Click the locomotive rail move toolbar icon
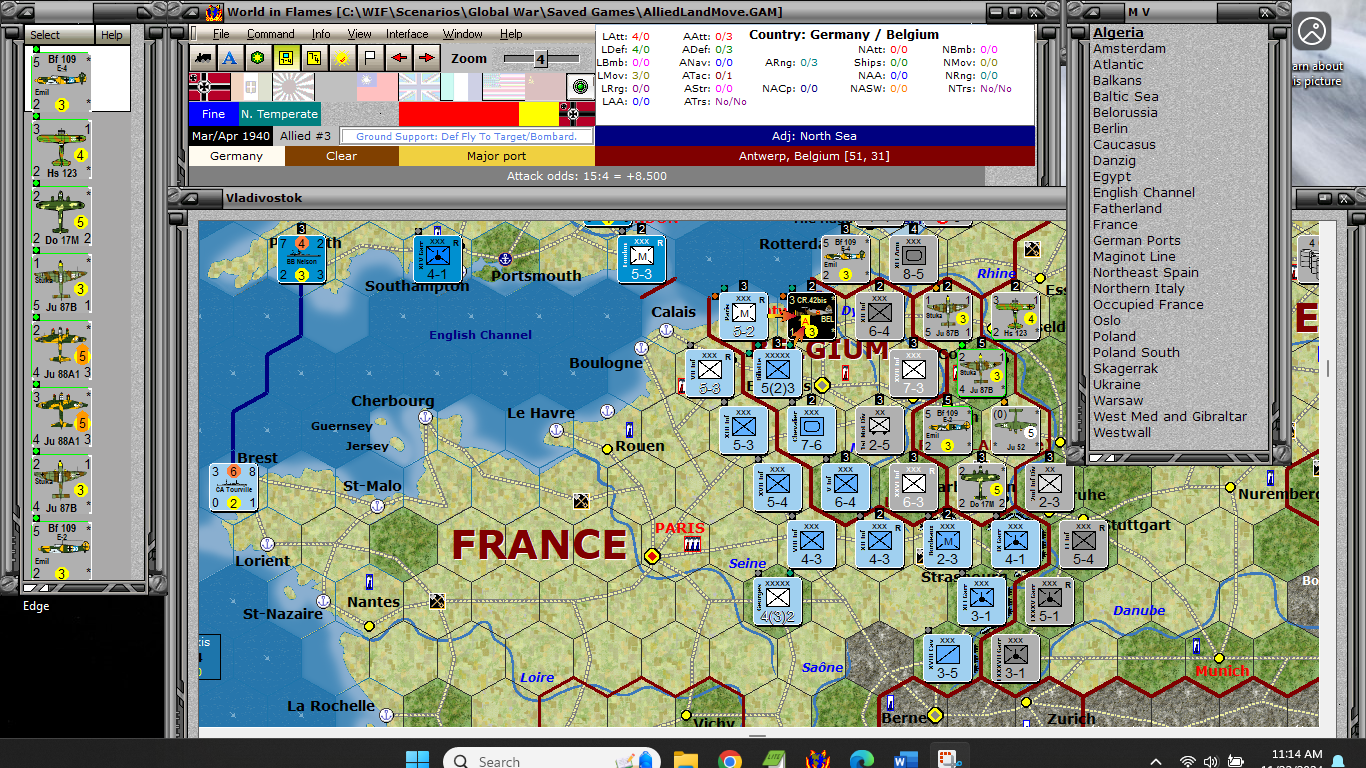Screen dimensions: 1366x768 [x=203, y=58]
